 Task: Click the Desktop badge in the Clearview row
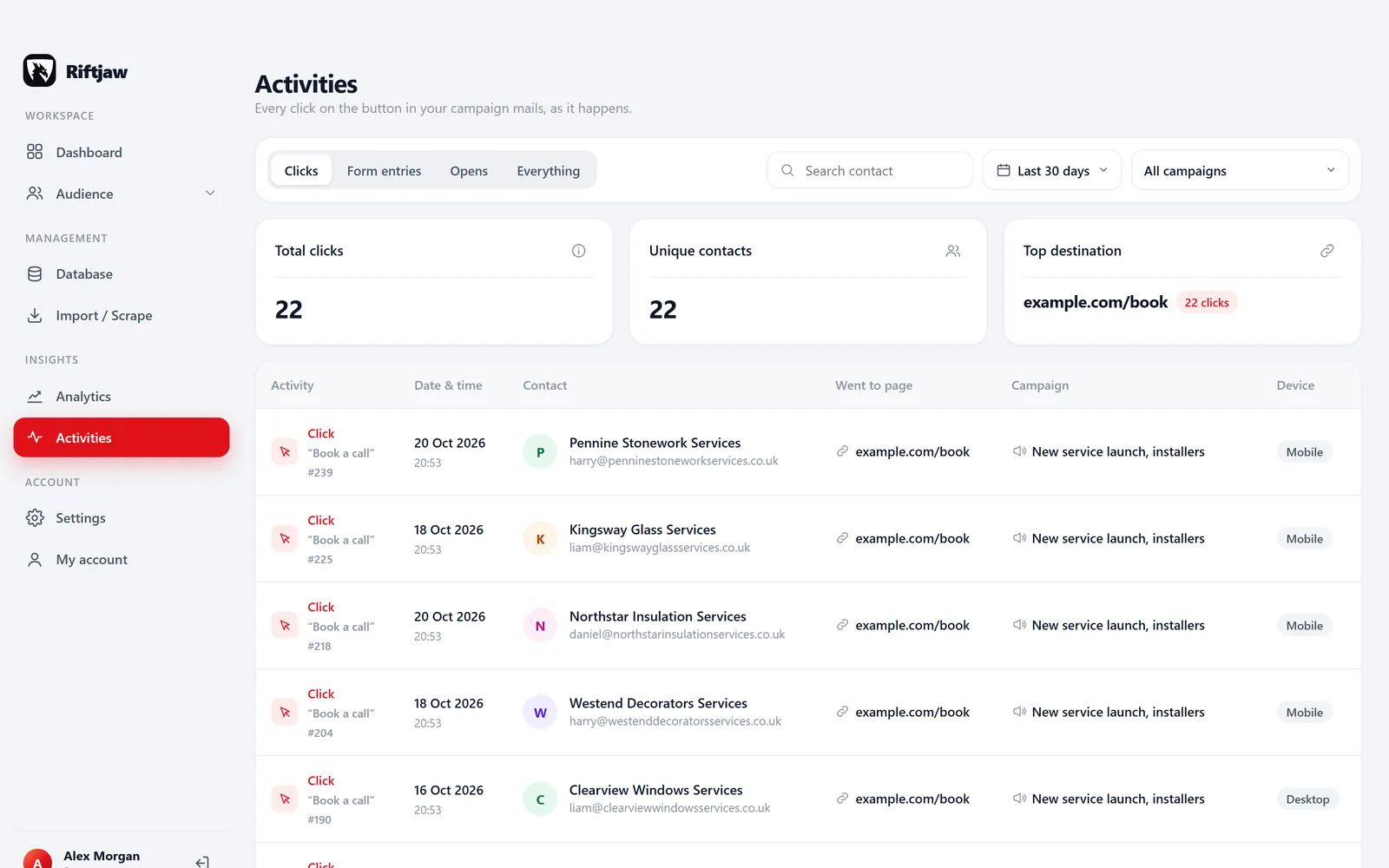point(1307,799)
